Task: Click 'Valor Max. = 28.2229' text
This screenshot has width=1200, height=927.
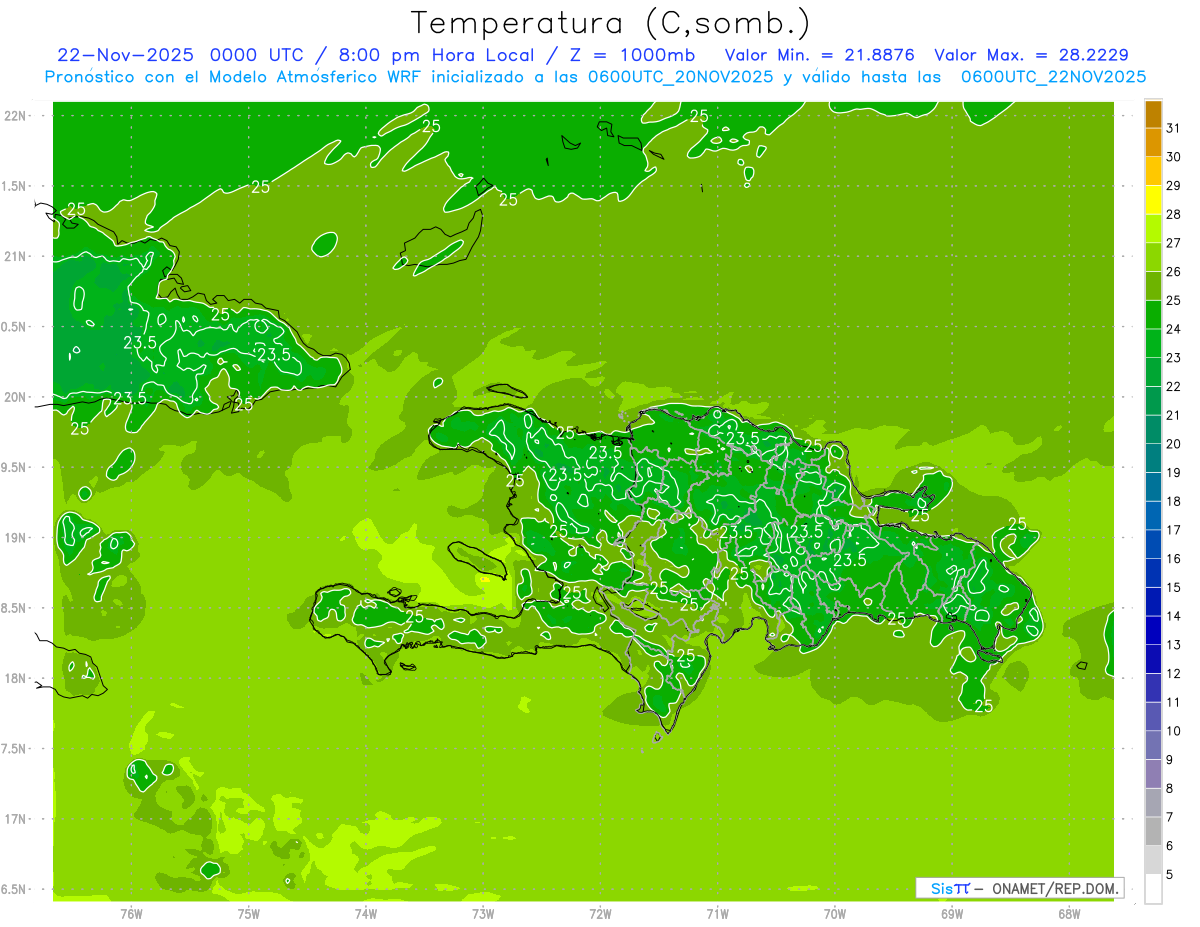Action: 1030,55
